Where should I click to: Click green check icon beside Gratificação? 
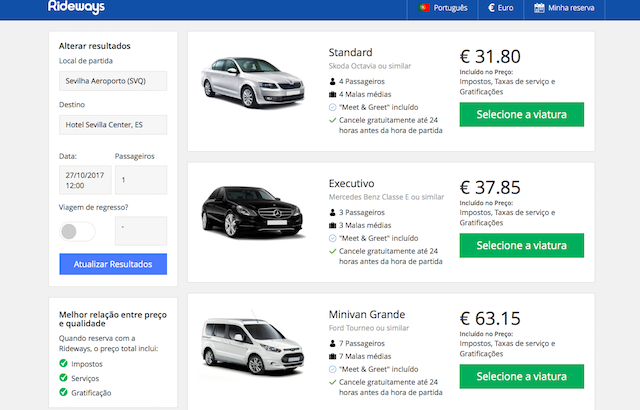click(x=63, y=392)
